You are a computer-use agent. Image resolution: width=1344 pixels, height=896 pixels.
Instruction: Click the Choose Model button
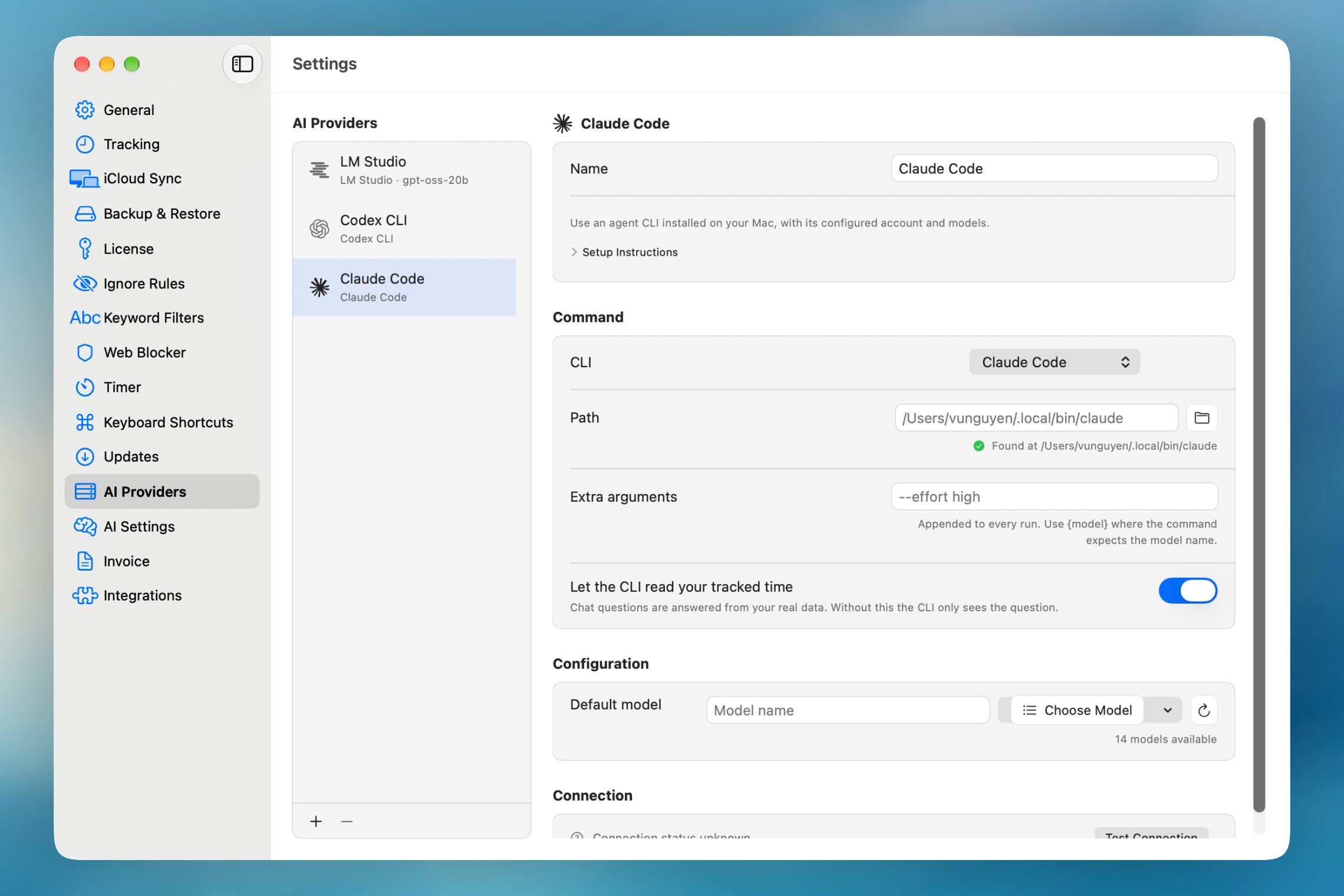click(1076, 710)
